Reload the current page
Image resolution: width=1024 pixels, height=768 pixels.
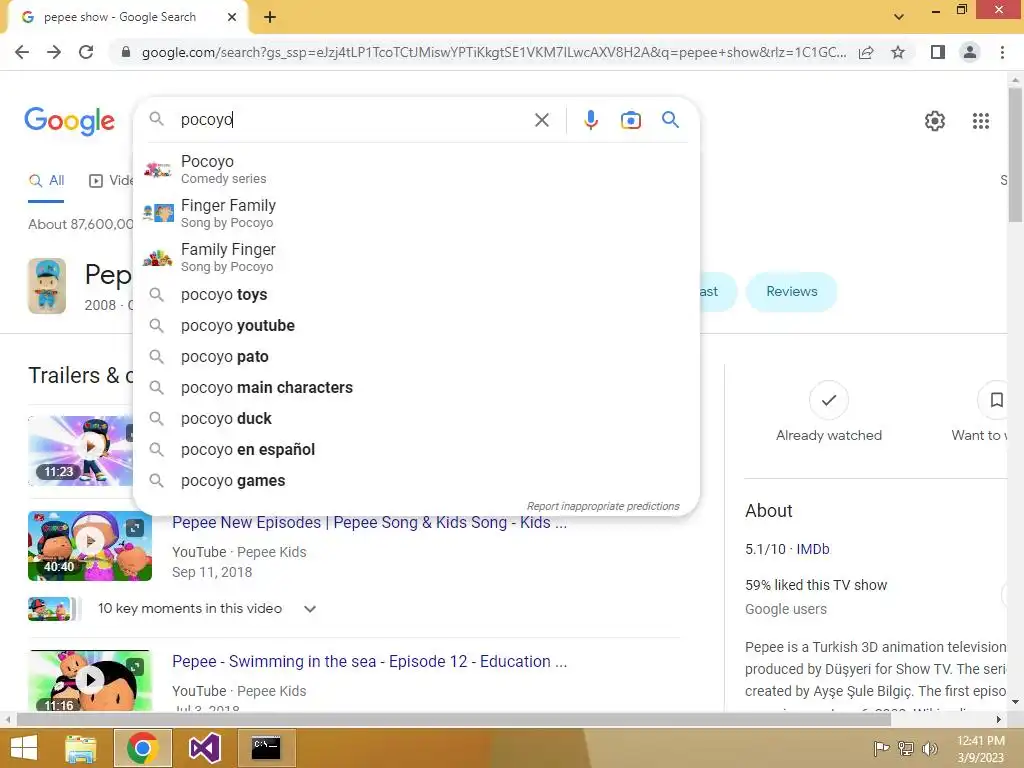[86, 52]
